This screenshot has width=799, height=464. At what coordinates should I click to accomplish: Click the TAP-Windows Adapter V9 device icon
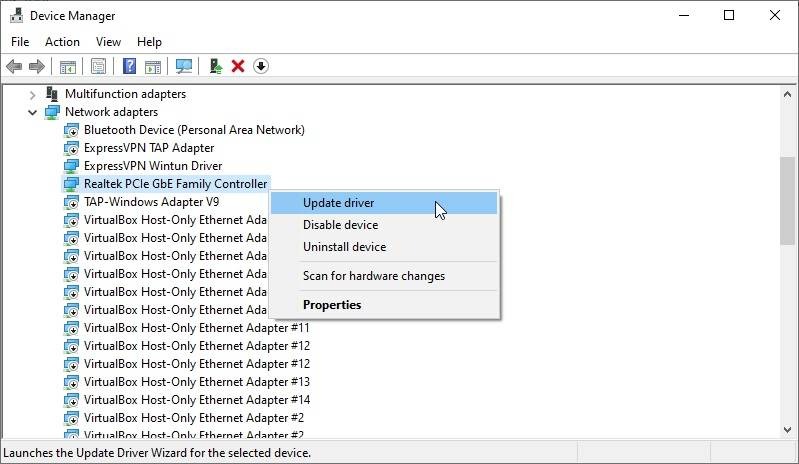point(71,202)
